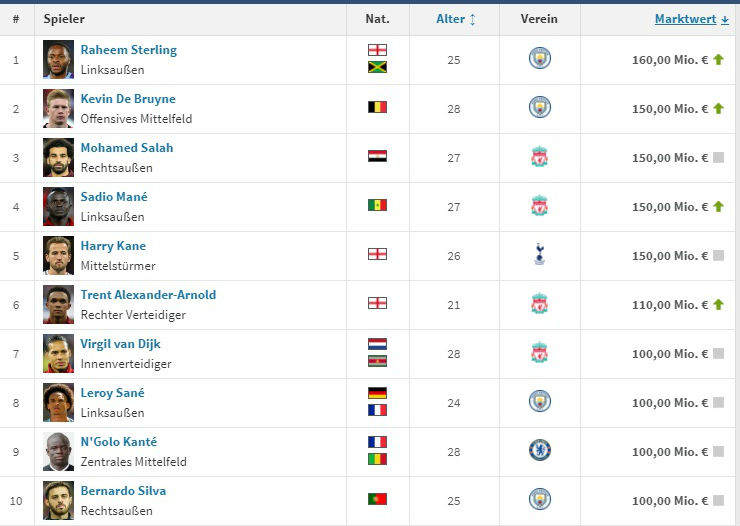
Task: Open Trent Alexander-Arnold player profile link
Action: pyautogui.click(x=148, y=295)
